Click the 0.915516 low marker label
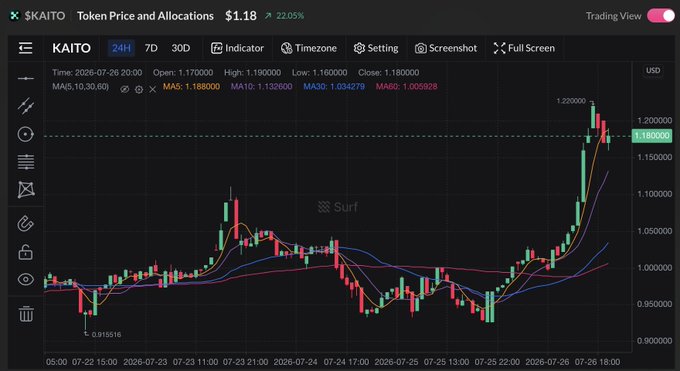This screenshot has height=371, width=680. click(x=106, y=335)
